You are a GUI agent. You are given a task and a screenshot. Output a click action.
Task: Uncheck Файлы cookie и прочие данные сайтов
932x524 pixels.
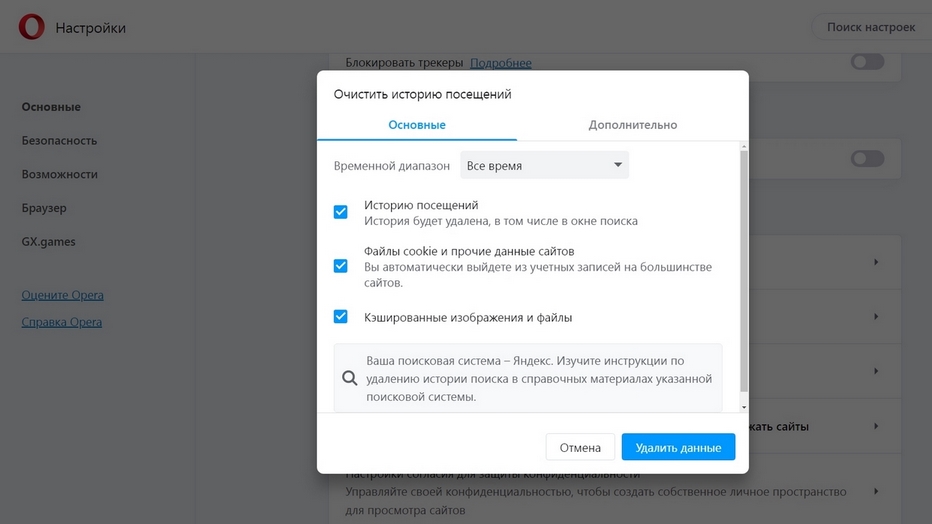coord(340,266)
